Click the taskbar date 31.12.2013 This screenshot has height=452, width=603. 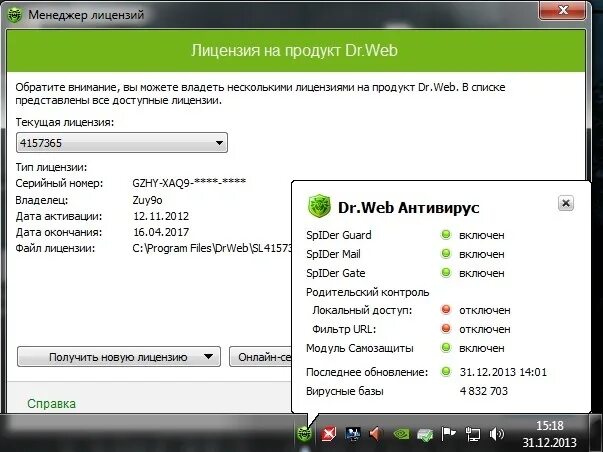[x=550, y=442]
